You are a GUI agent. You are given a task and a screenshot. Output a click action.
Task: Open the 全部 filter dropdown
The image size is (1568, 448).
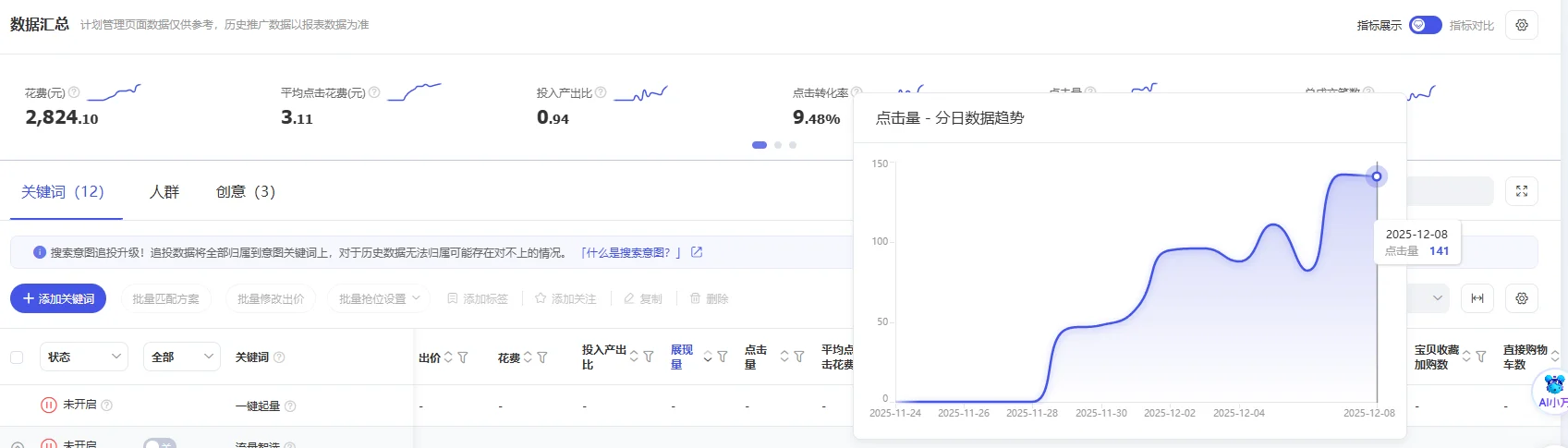pos(182,357)
